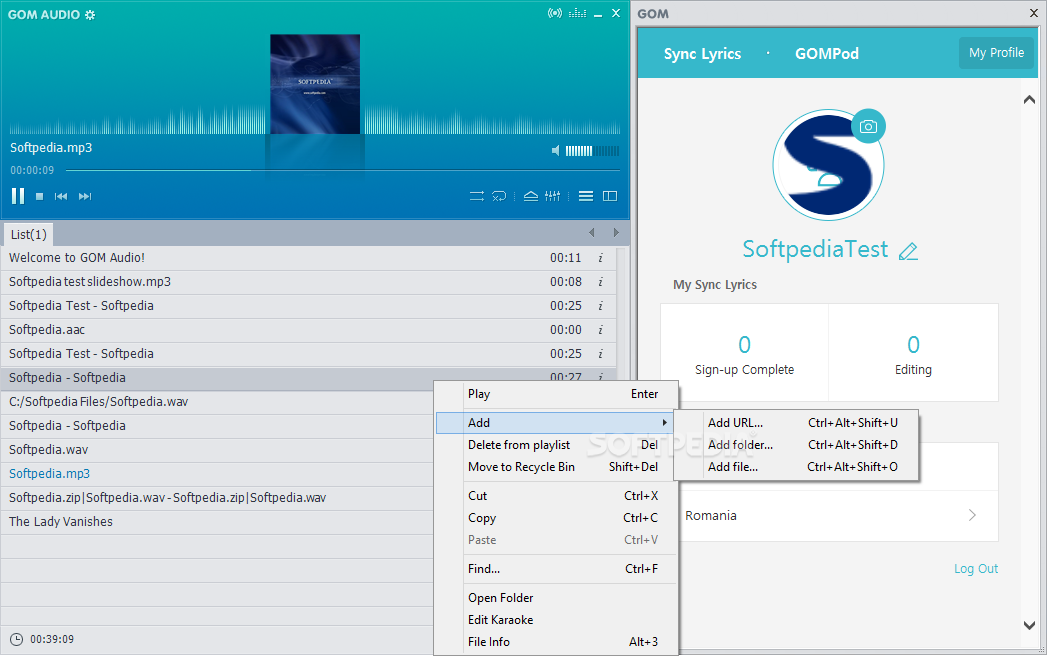Select the List(1) playlist tab

click(x=29, y=234)
